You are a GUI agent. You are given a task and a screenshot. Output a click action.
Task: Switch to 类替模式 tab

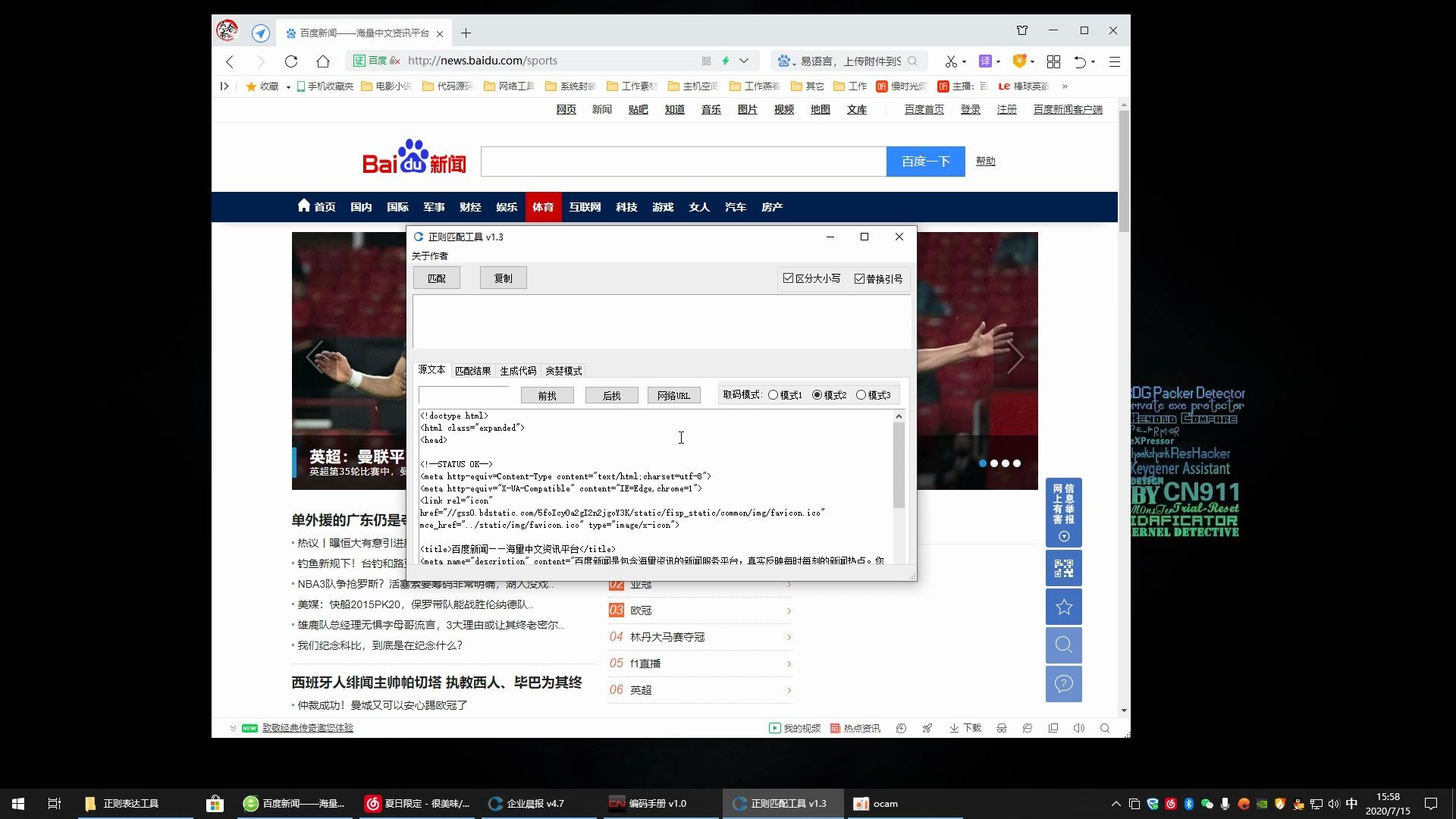coord(563,370)
